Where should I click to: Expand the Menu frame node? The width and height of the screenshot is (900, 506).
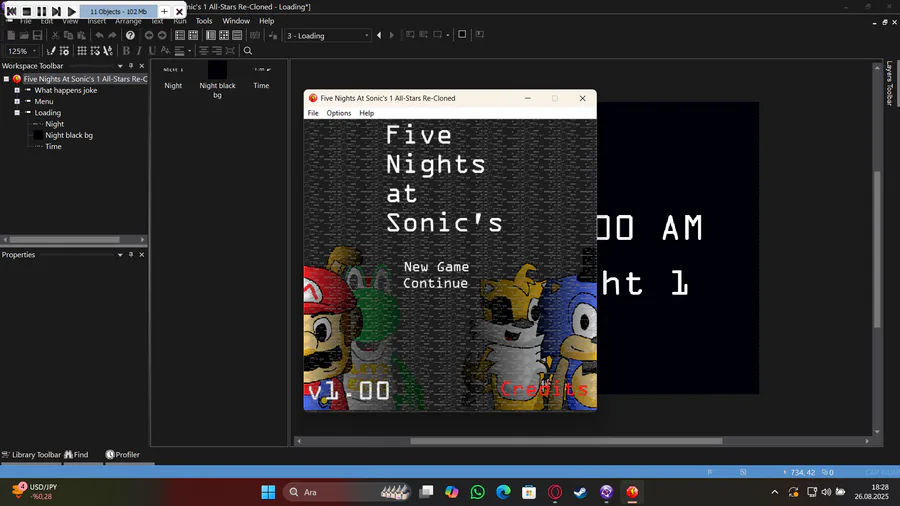[17, 102]
